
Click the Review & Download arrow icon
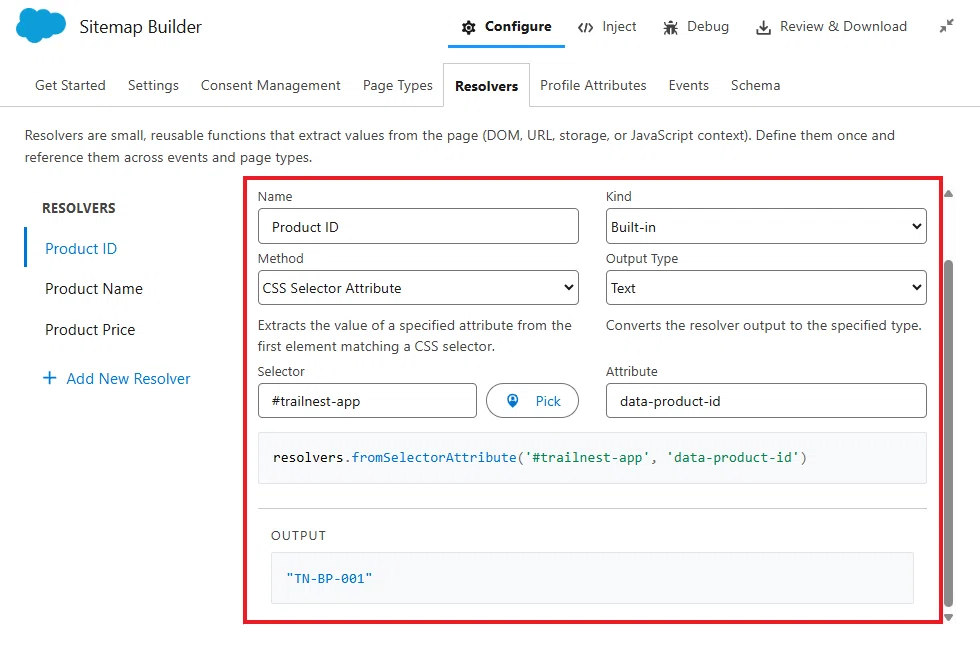pyautogui.click(x=763, y=27)
